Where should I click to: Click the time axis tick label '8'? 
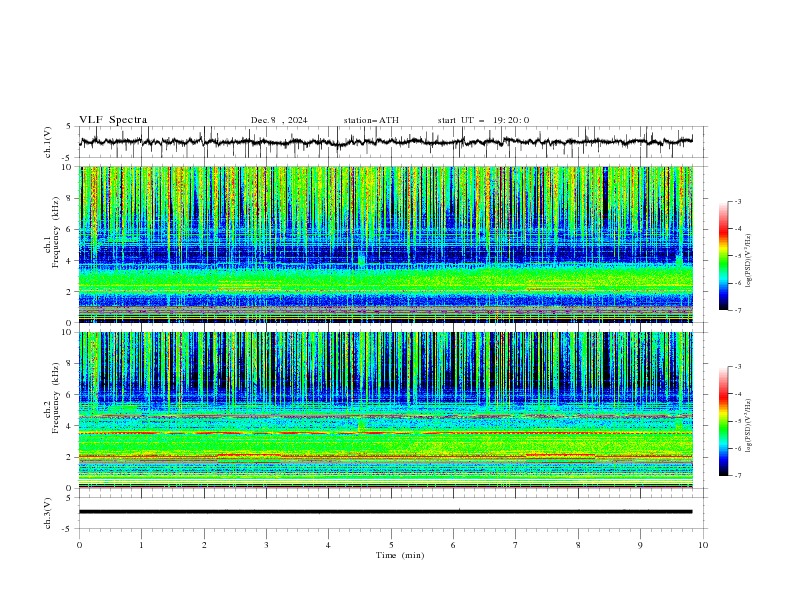(578, 545)
